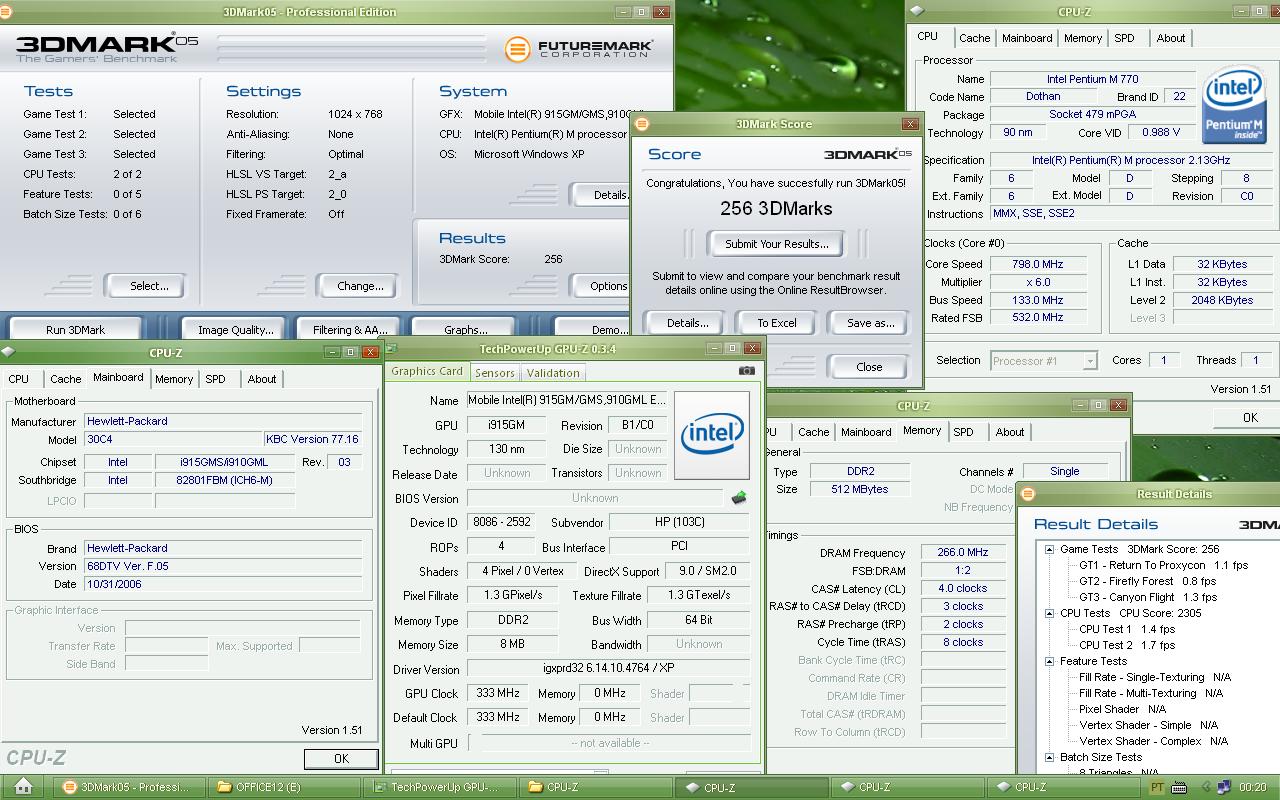The height and width of the screenshot is (800, 1280).
Task: Open SPD tab in DDR2 memory CPU-Z window
Action: (963, 432)
